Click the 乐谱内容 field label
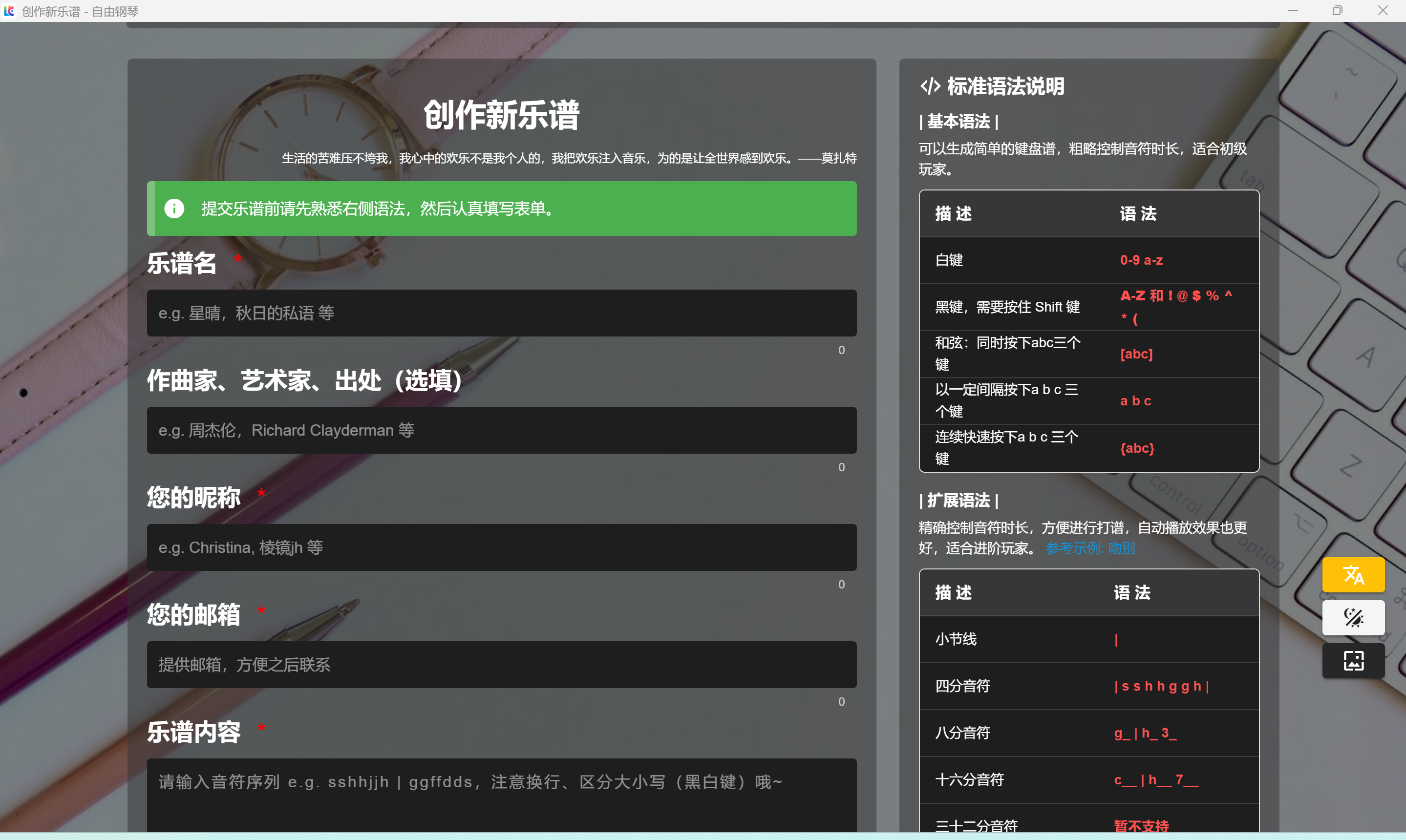 click(193, 732)
